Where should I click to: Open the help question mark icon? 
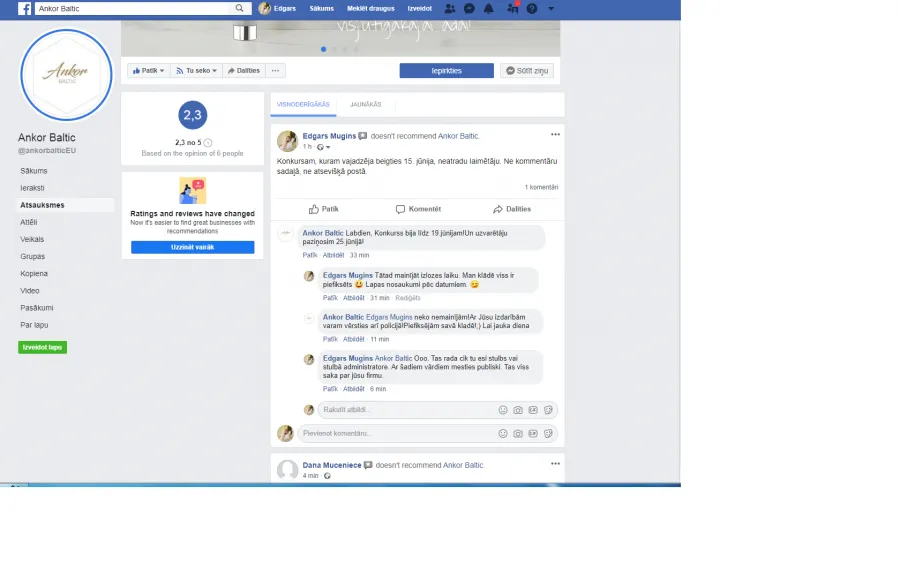pos(532,9)
